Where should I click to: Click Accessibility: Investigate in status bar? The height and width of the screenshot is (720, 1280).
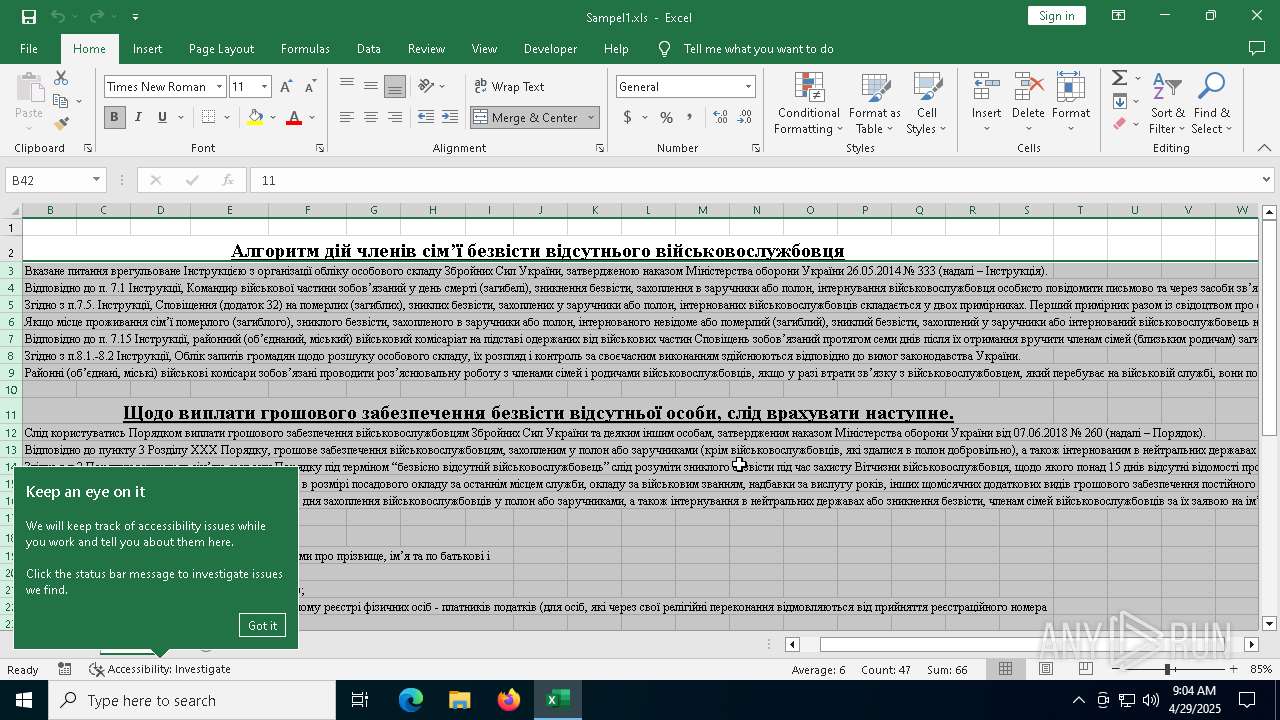coord(160,669)
